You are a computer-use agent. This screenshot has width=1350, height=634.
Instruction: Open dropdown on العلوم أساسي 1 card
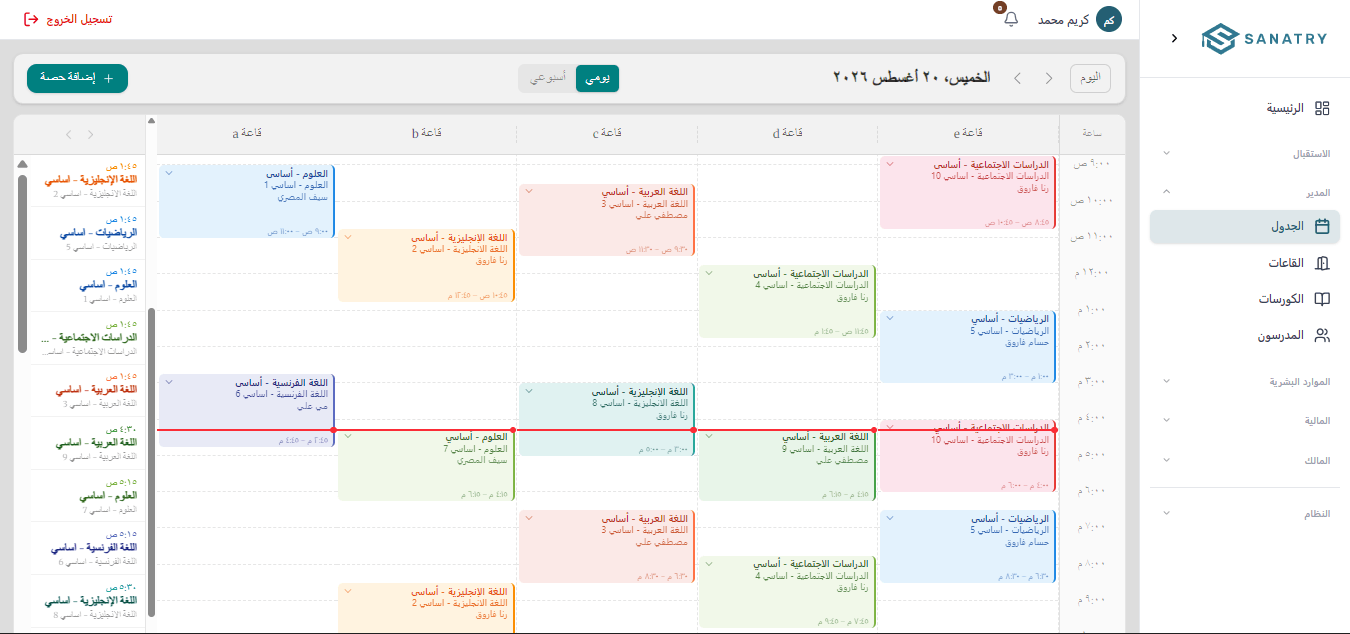(169, 173)
